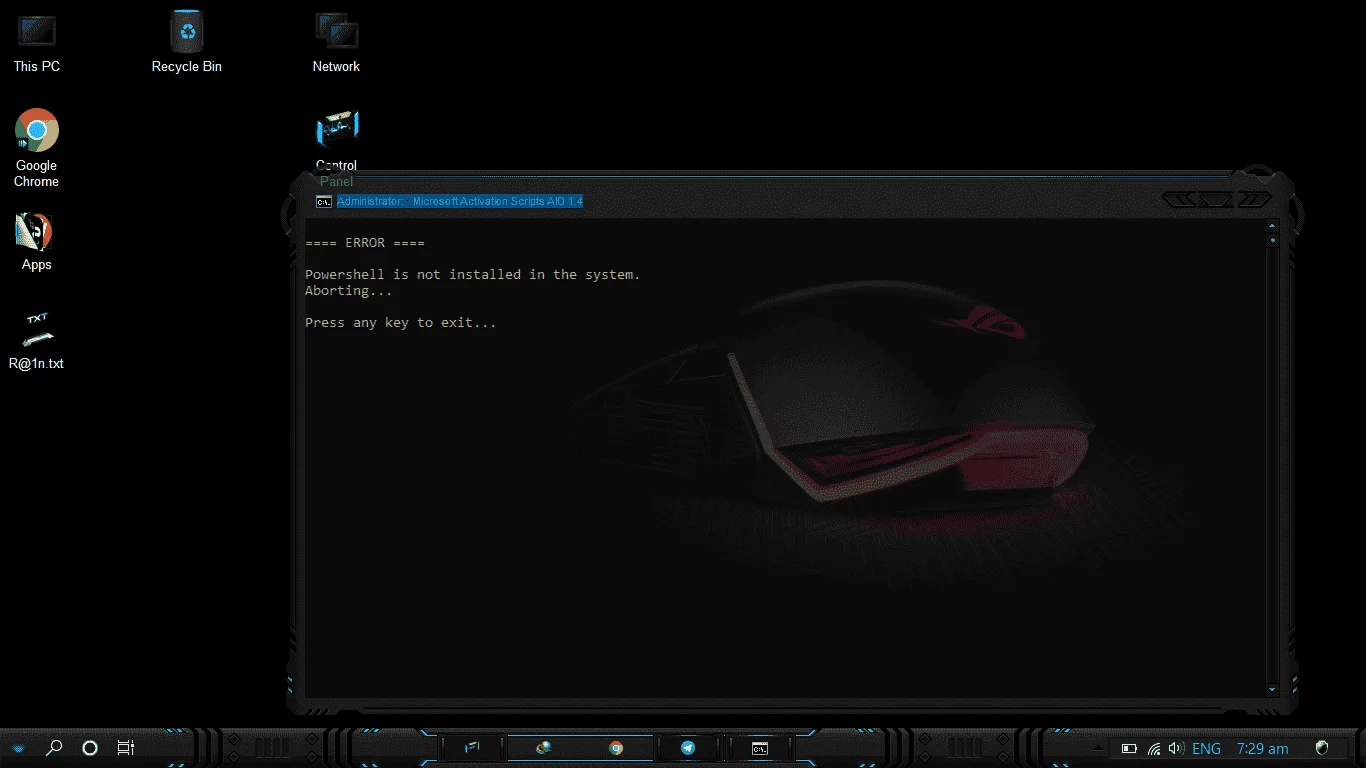Open the Wi-Fi network flyout
This screenshot has height=768, width=1366.
click(1154, 748)
